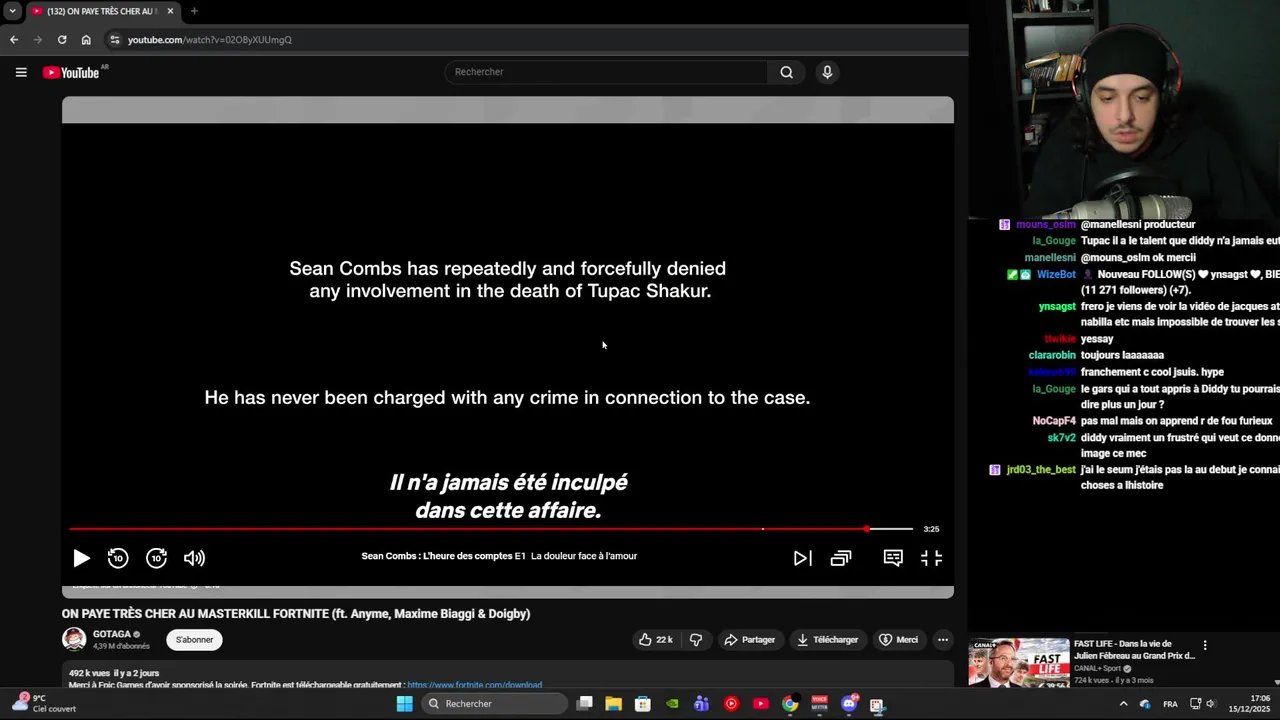The image size is (1280, 720).
Task: Open the GOTAGA channel name link
Action: pyautogui.click(x=112, y=634)
